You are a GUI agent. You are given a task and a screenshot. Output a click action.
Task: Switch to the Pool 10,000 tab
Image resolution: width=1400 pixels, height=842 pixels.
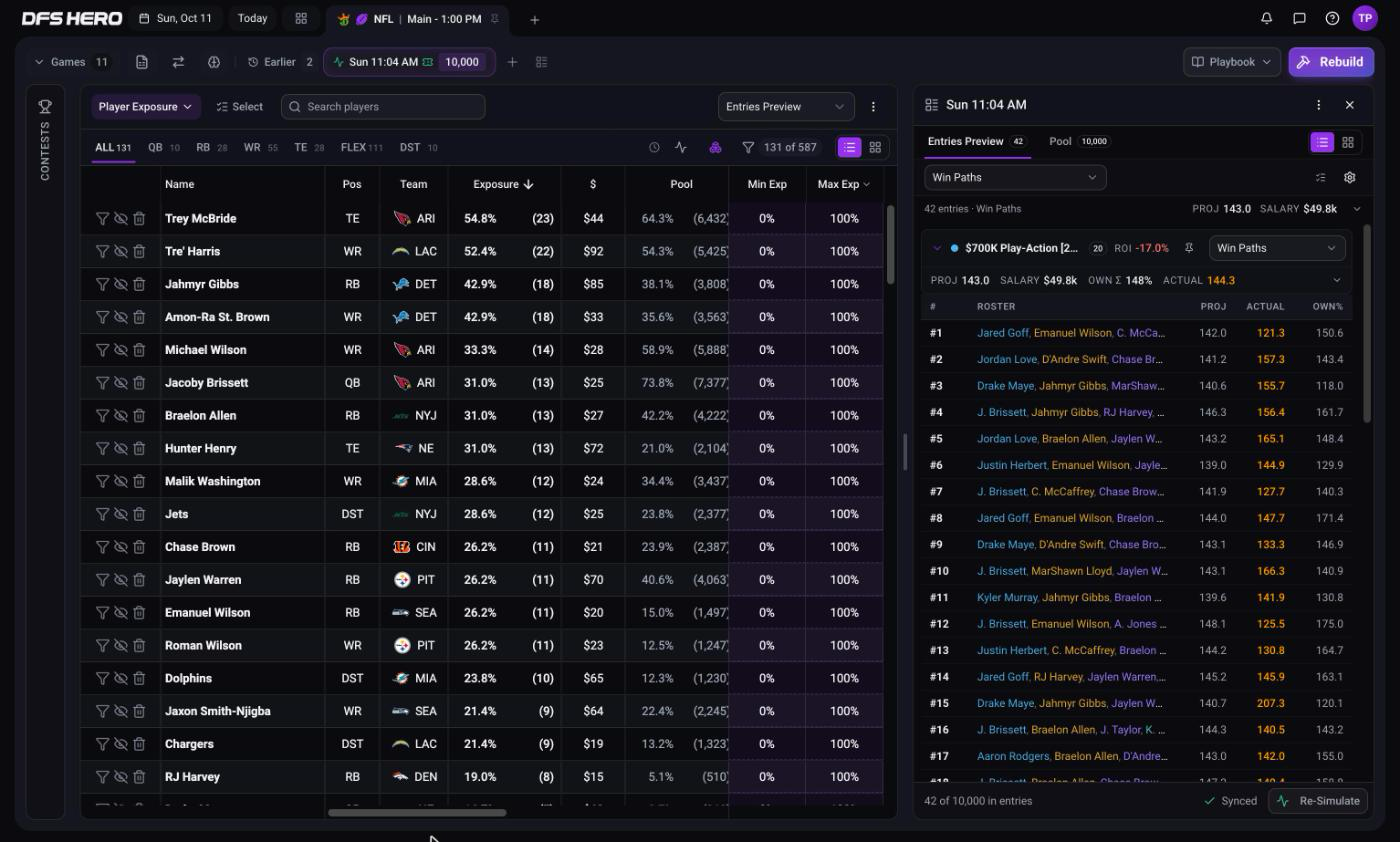point(1078,141)
